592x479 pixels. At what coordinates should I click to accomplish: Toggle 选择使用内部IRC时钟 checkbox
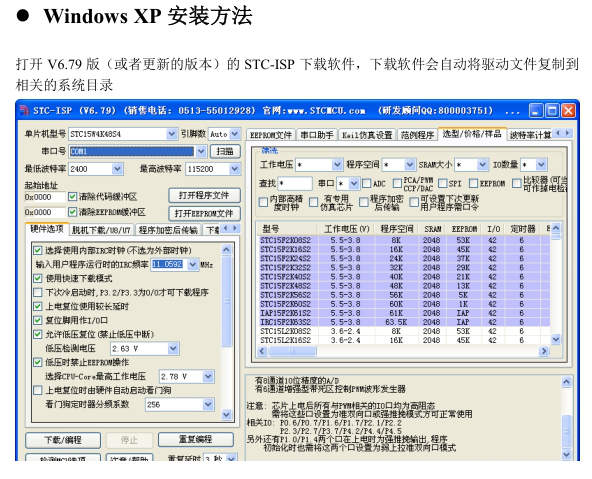click(x=37, y=250)
